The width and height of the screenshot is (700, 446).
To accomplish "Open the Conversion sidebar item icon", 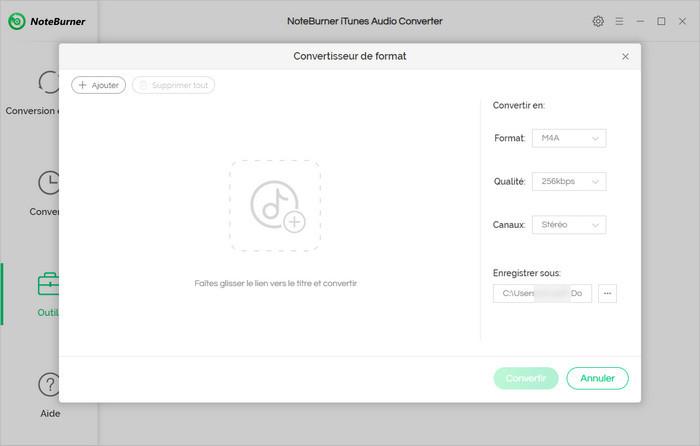I will coord(49,82).
